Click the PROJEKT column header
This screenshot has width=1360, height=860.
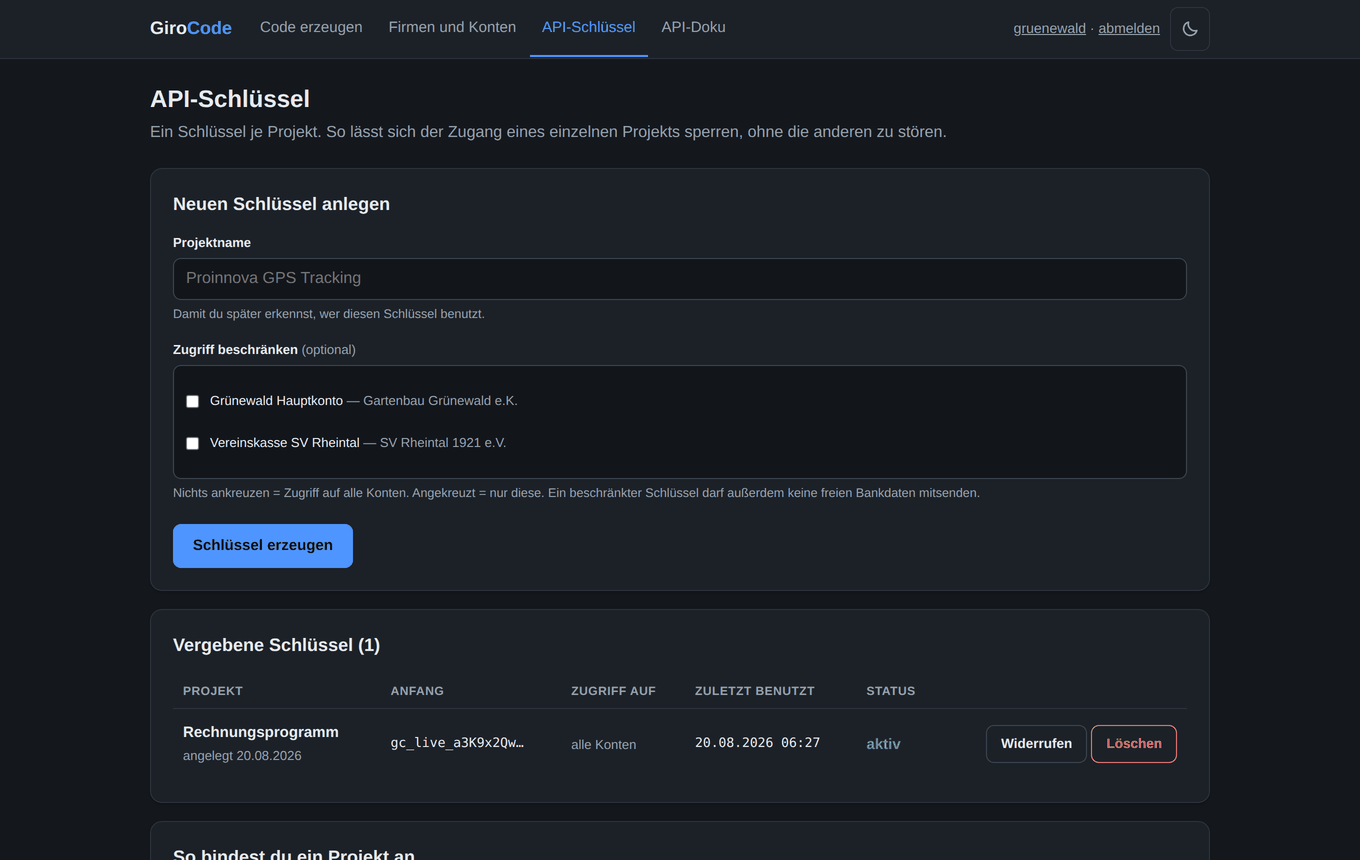point(213,691)
